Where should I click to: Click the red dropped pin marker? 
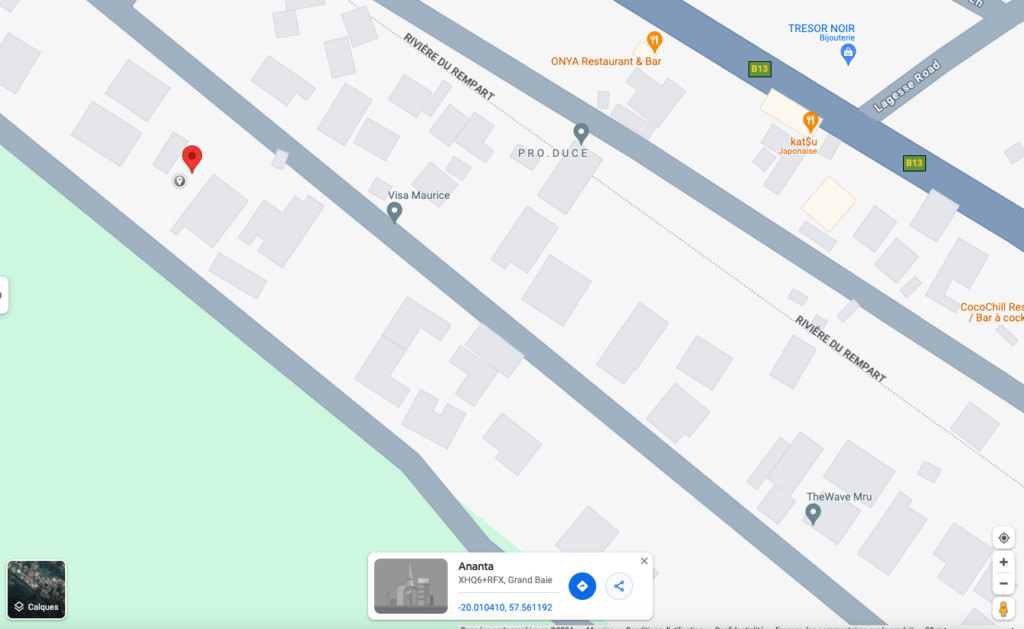(192, 158)
